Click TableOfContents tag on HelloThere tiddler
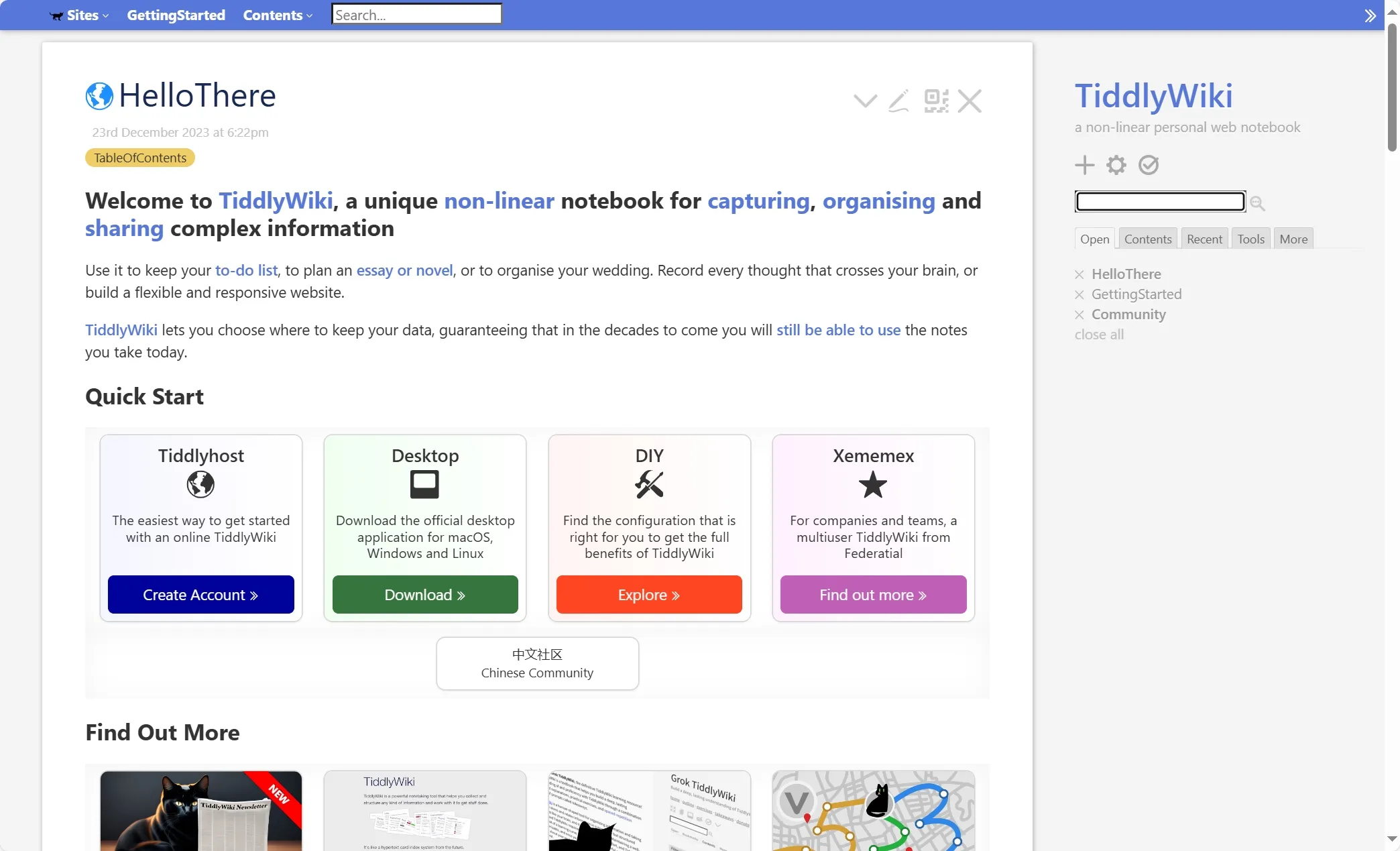This screenshot has width=1400, height=851. (x=140, y=158)
